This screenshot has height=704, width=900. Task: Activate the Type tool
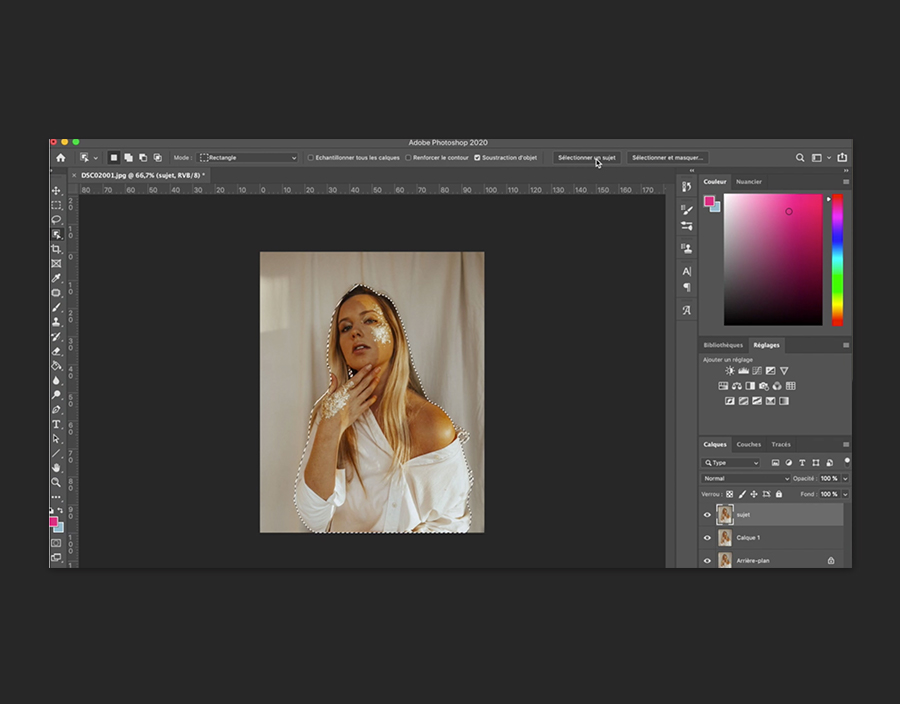[56, 424]
